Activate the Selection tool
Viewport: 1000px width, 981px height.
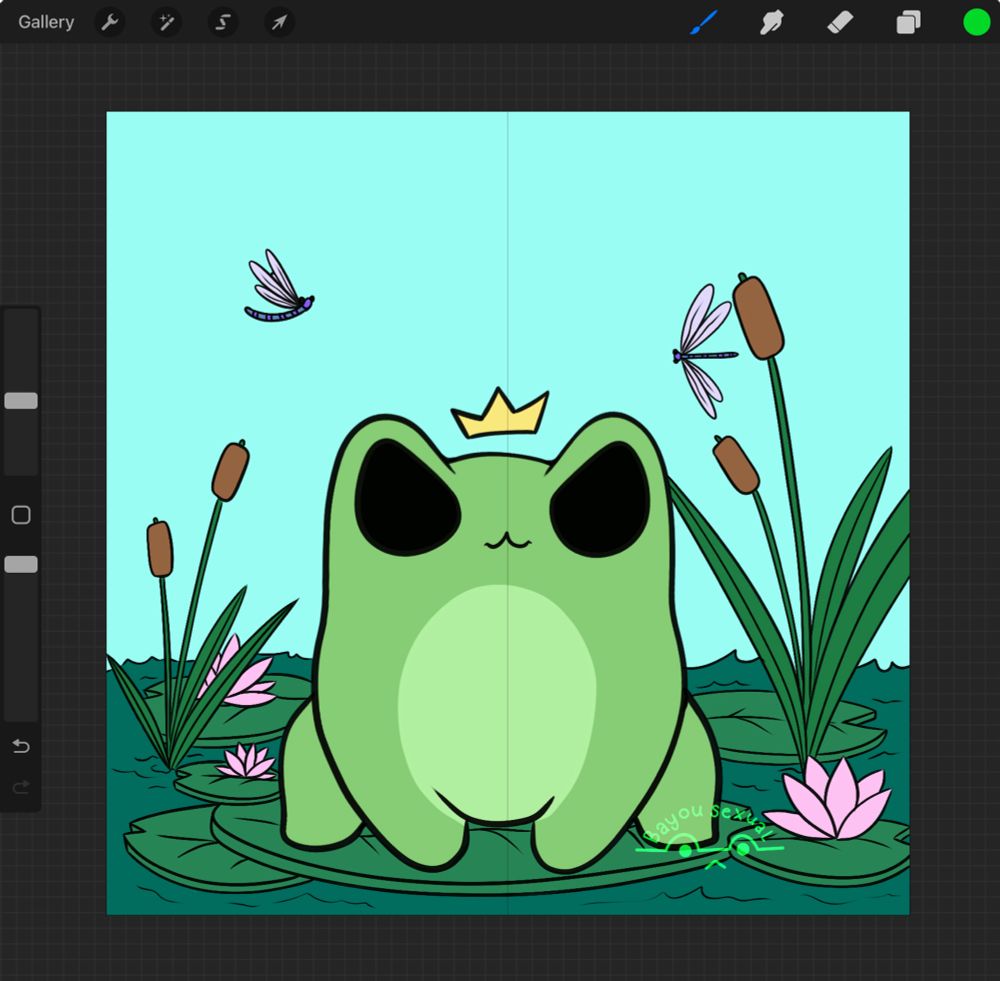[223, 22]
